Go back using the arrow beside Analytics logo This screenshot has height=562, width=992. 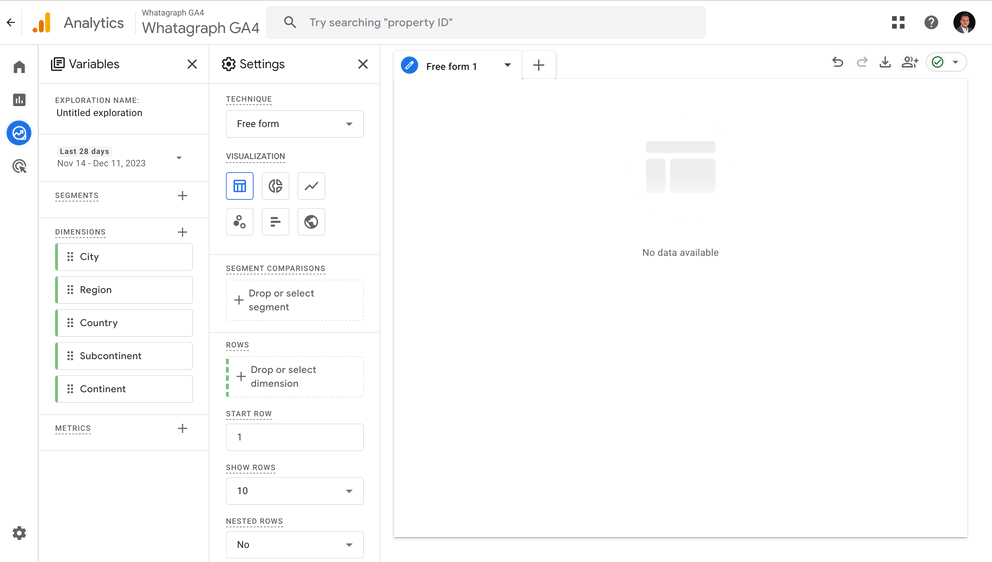pyautogui.click(x=11, y=22)
